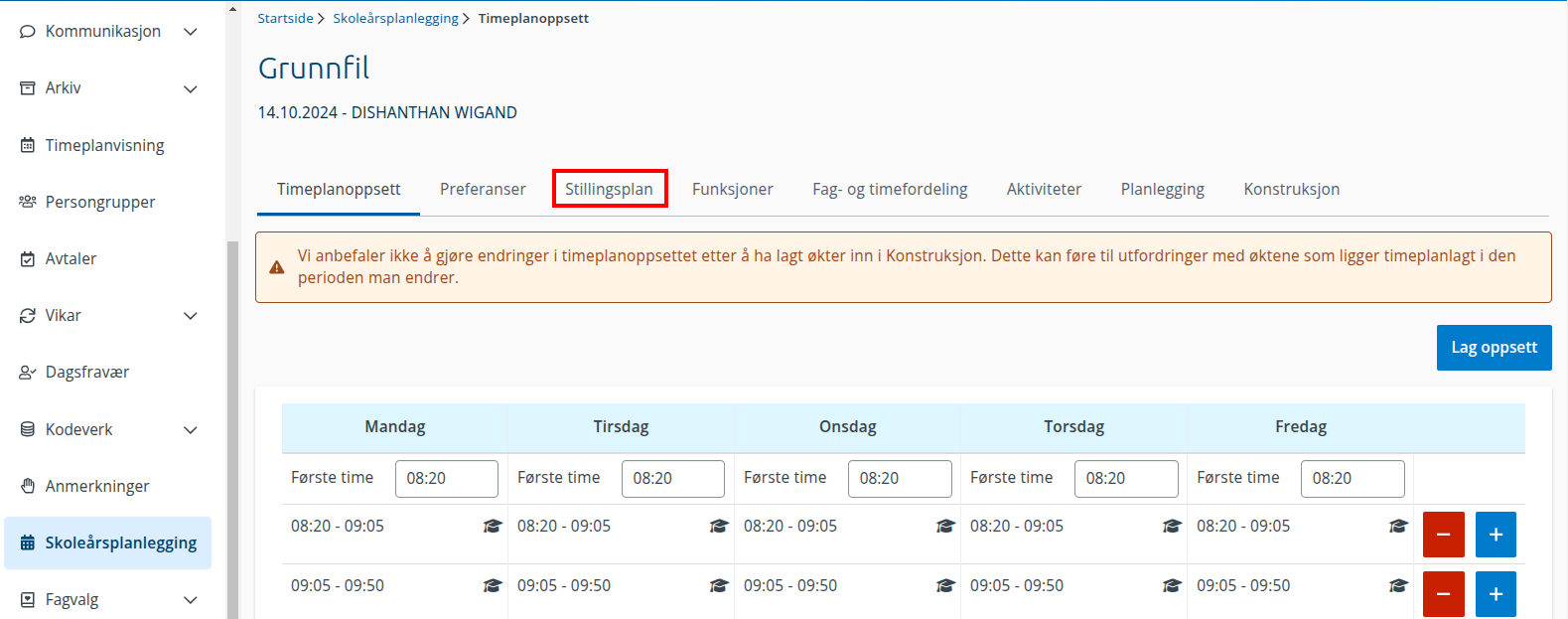1568x619 pixels.
Task: Click the Avtaler calendar-check icon
Action: (x=28, y=258)
